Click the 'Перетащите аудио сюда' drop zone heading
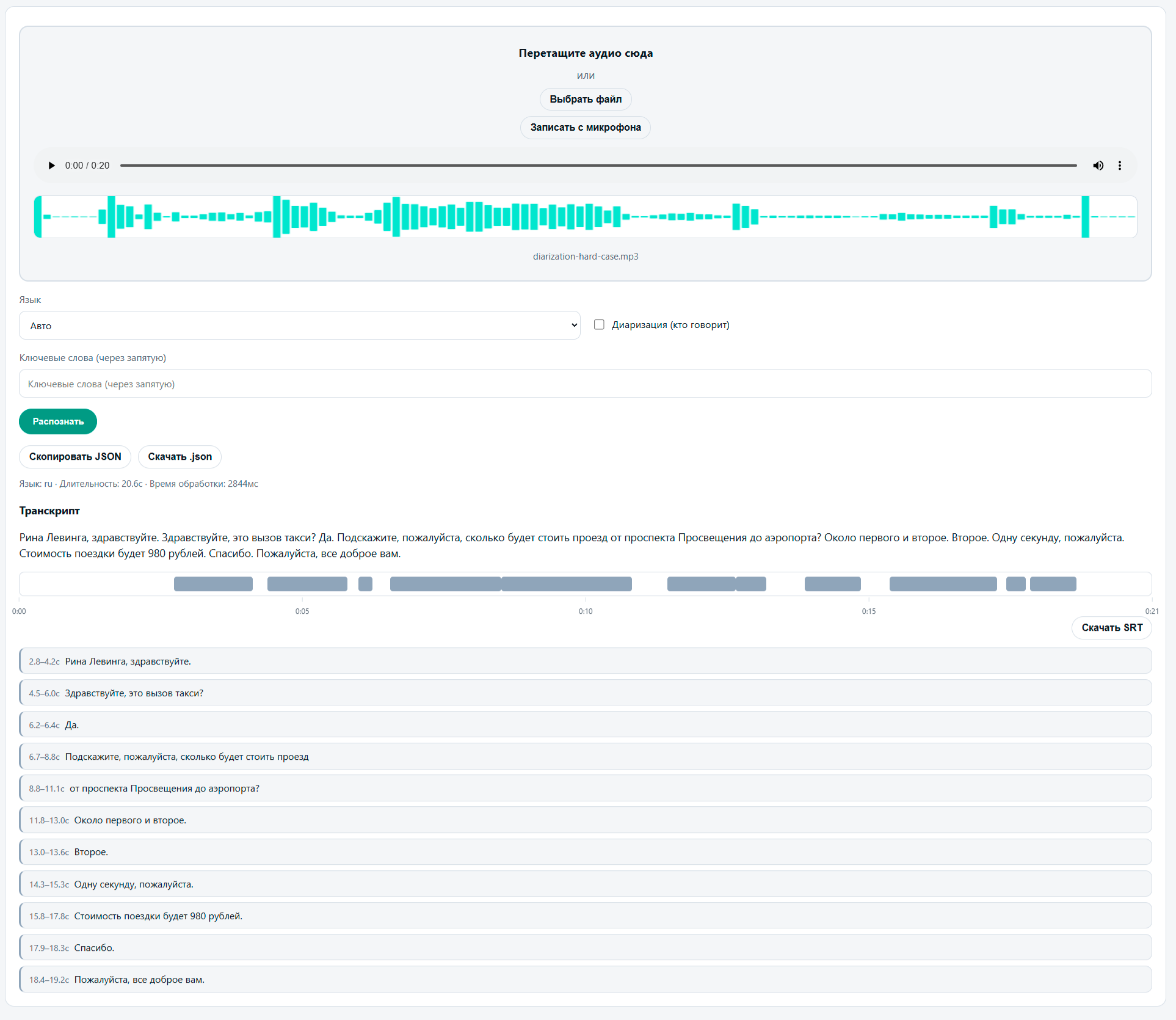The width and height of the screenshot is (1176, 1020). coord(586,53)
